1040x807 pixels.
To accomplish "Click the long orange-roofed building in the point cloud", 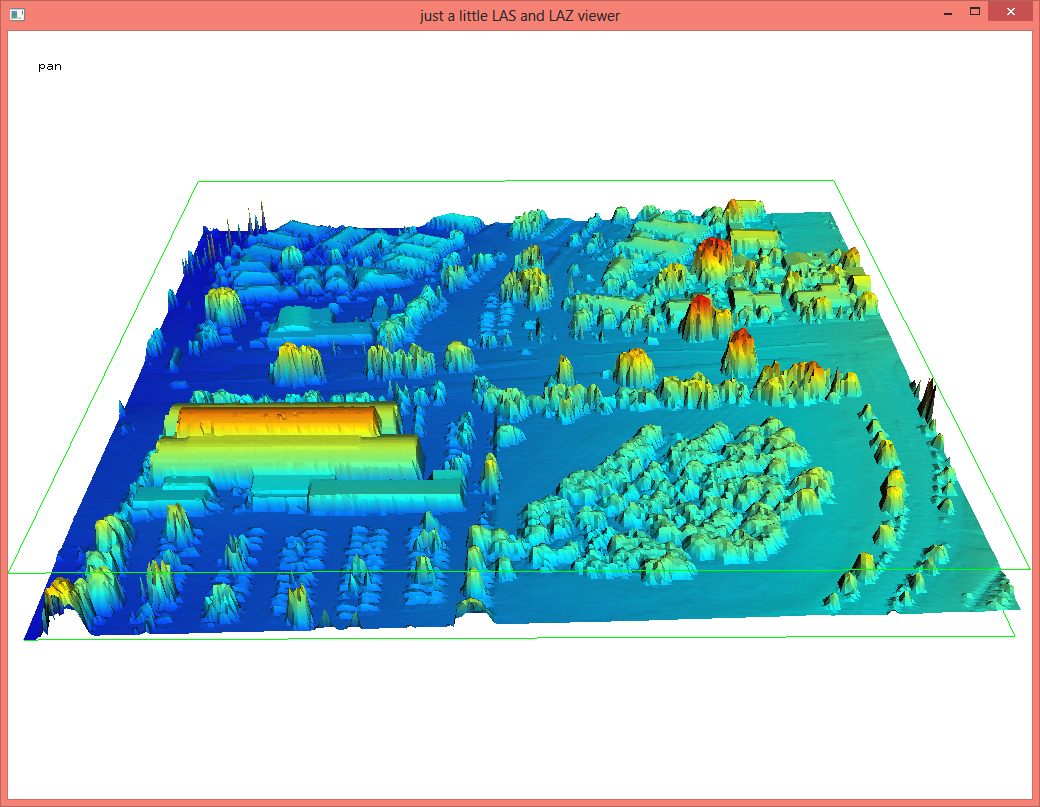I will (281, 420).
